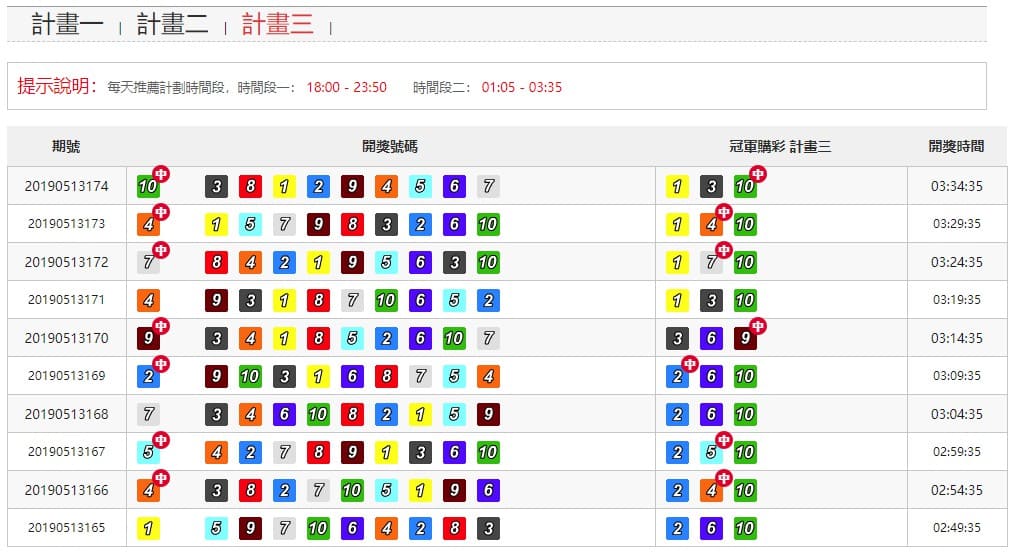Click plan pick 2 in row 20190513169

(x=677, y=376)
